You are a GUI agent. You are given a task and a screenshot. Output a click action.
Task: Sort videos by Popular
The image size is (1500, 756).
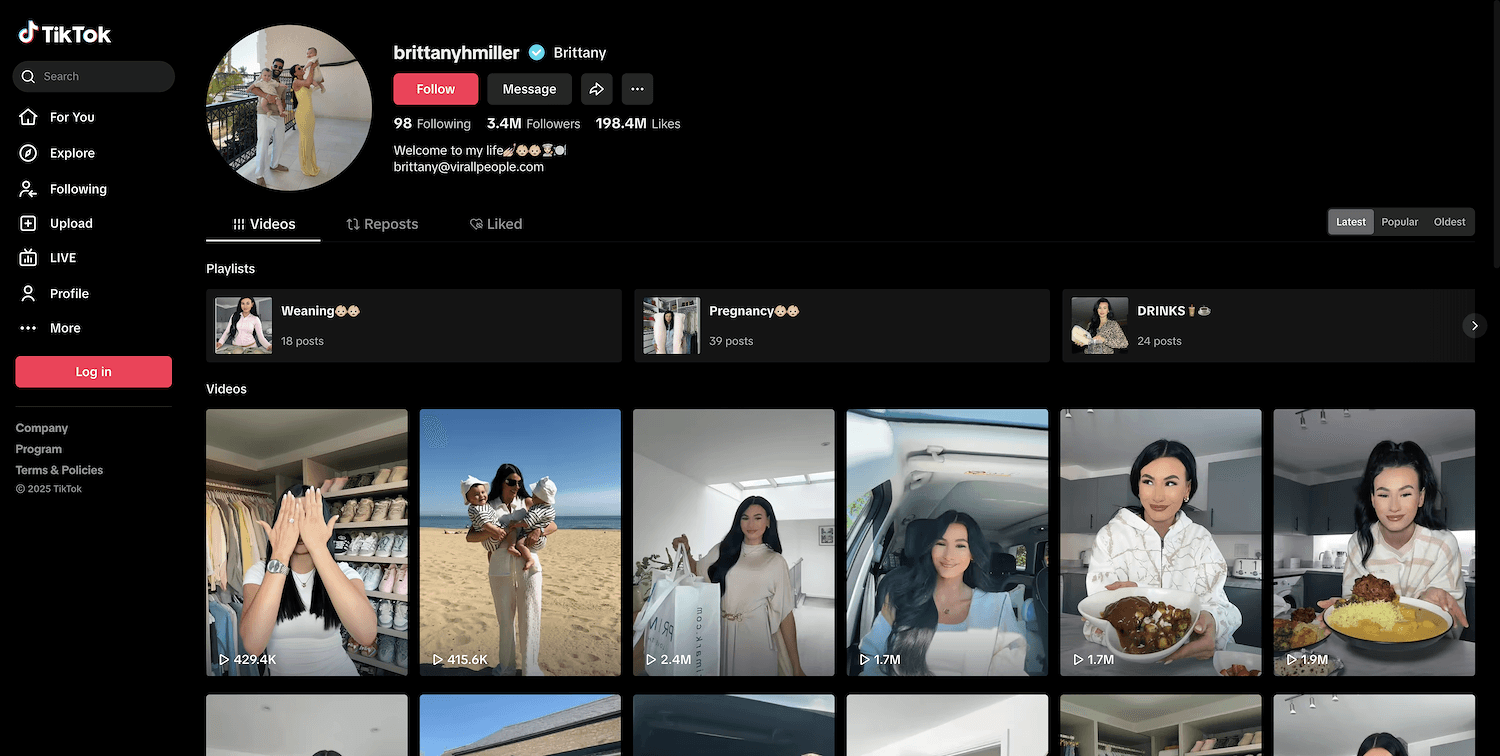(x=1399, y=222)
